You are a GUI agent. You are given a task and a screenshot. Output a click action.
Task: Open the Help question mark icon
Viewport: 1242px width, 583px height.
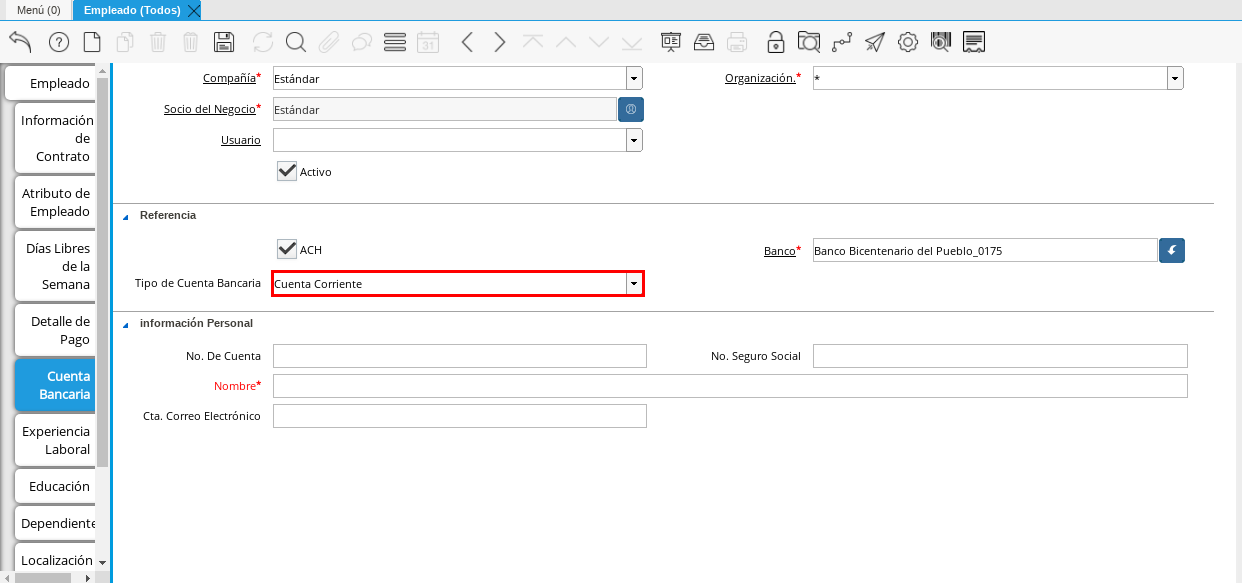tap(59, 42)
